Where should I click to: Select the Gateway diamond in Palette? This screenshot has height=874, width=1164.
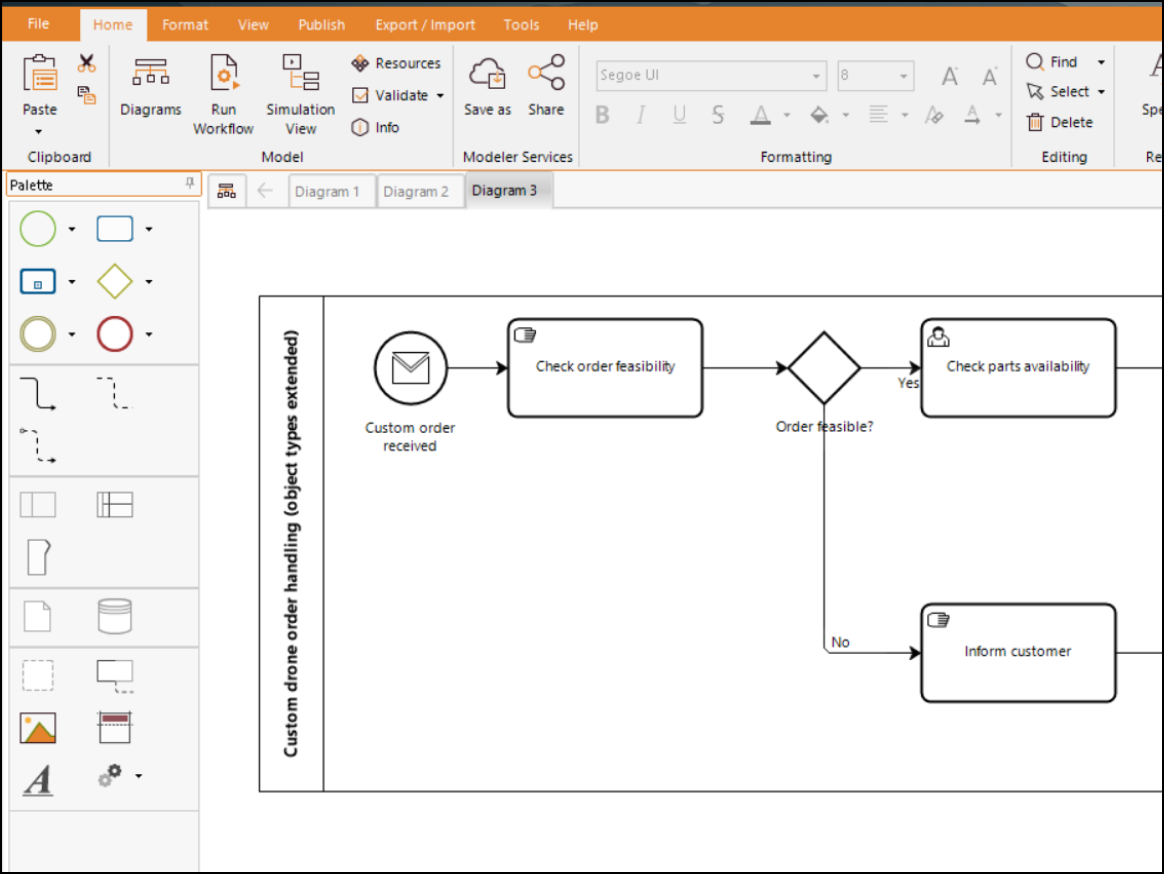[x=114, y=281]
